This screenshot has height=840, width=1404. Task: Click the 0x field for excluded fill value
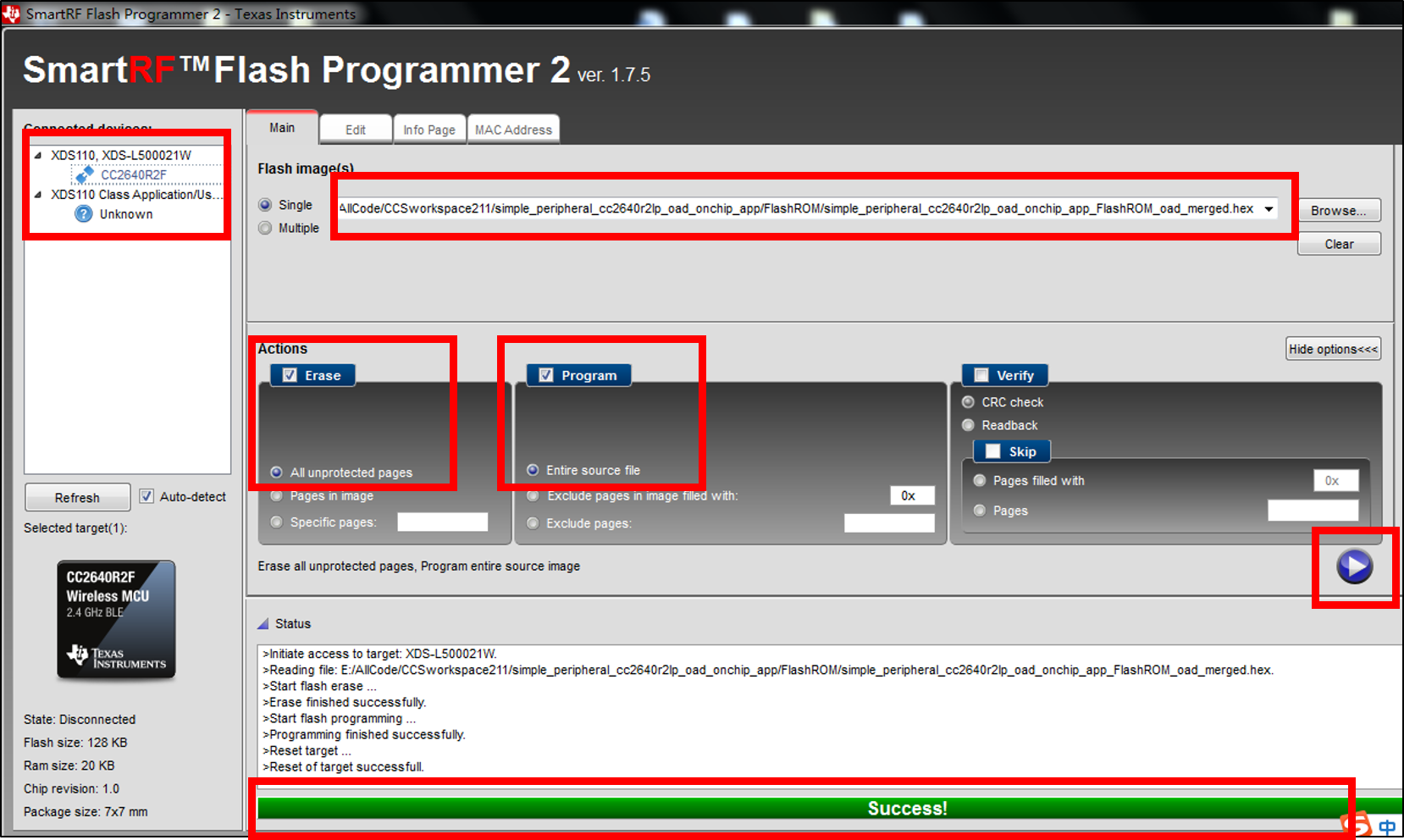912,495
